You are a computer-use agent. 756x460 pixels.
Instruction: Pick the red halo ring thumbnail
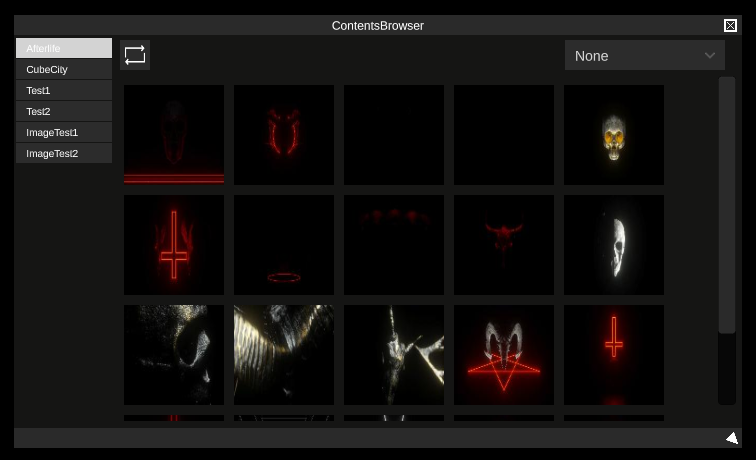coord(284,245)
